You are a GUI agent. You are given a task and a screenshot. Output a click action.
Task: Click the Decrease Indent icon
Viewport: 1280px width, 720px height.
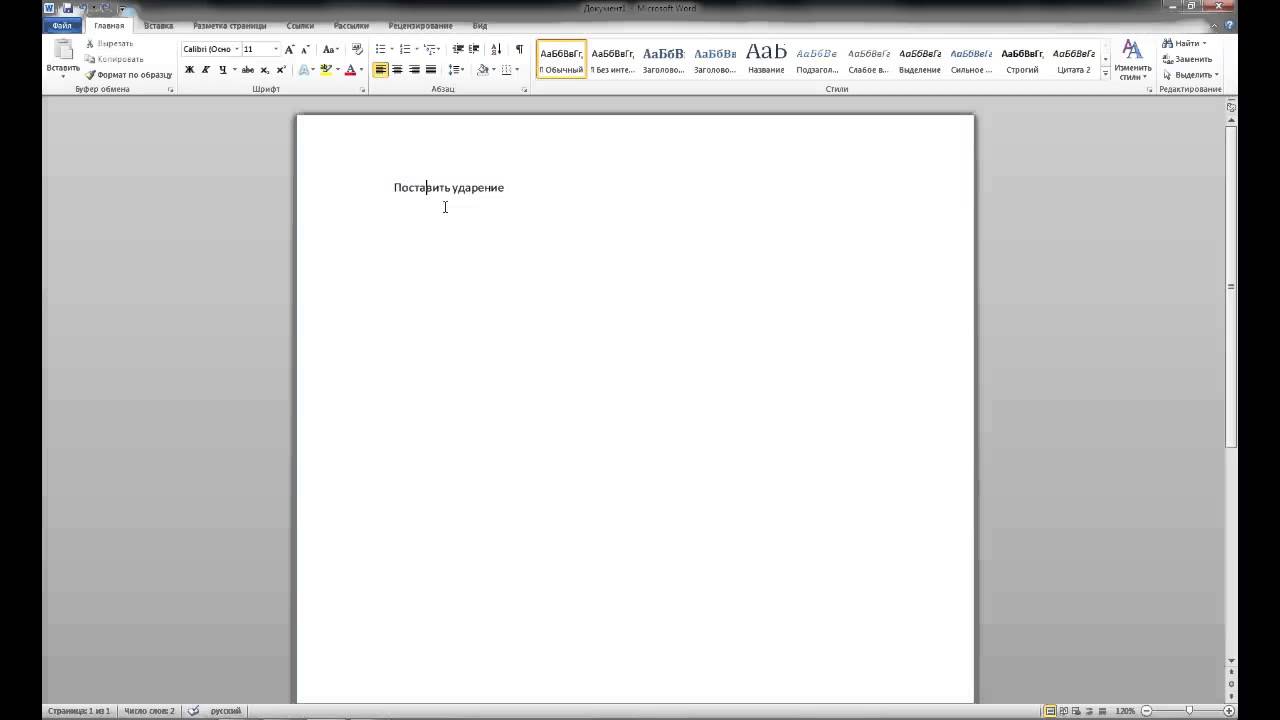[x=458, y=49]
